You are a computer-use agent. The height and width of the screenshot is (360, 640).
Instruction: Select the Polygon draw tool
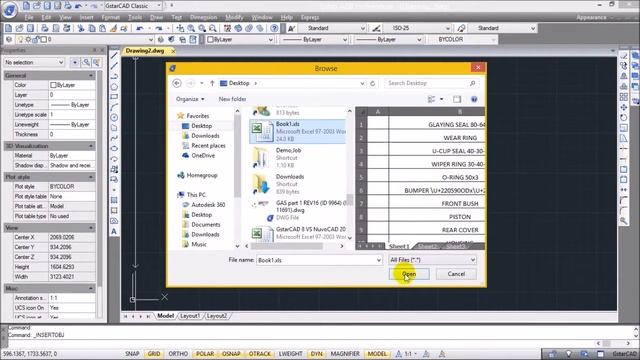[x=114, y=87]
